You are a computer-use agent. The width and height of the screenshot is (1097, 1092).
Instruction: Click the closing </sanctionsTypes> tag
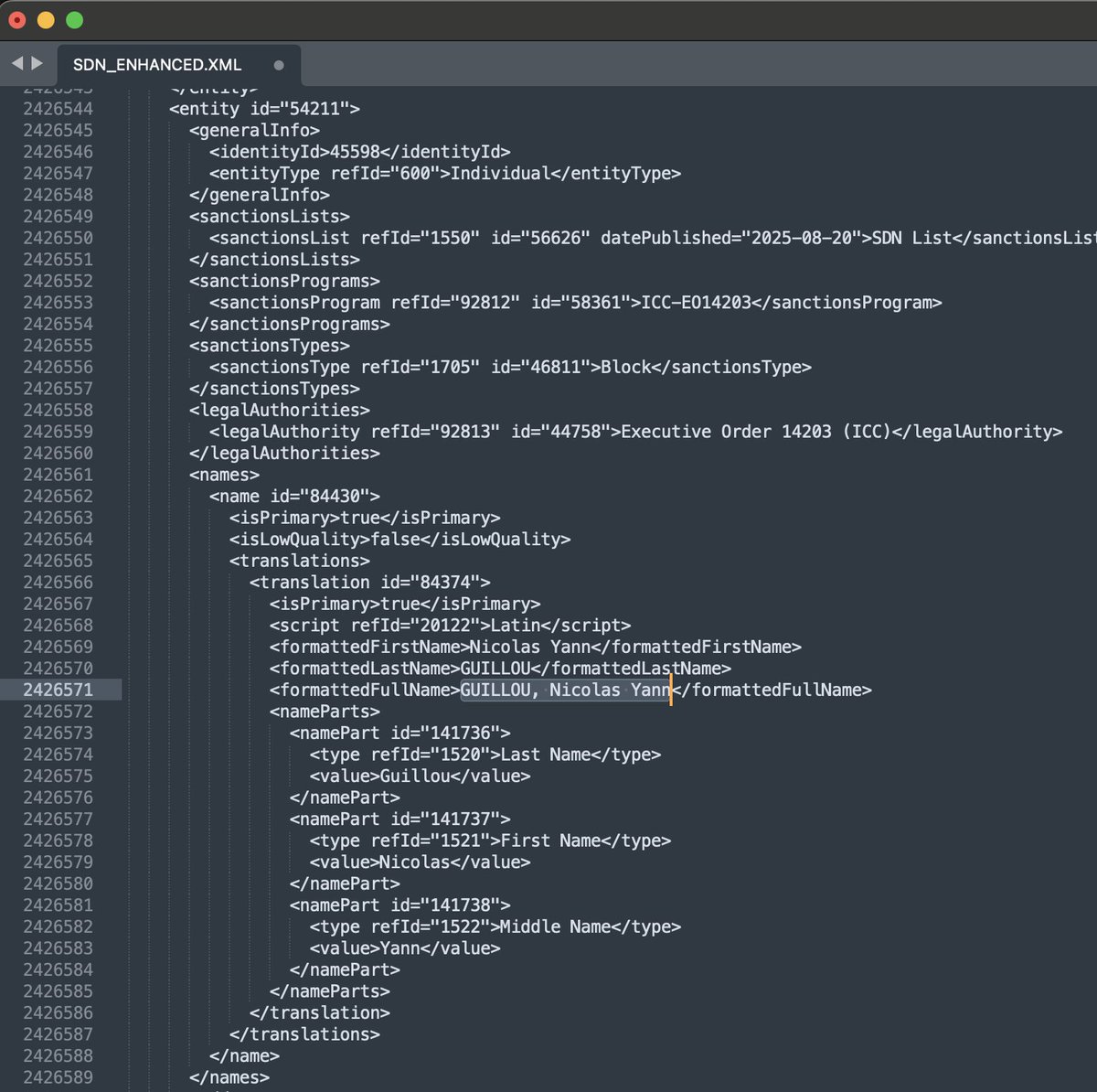(275, 389)
